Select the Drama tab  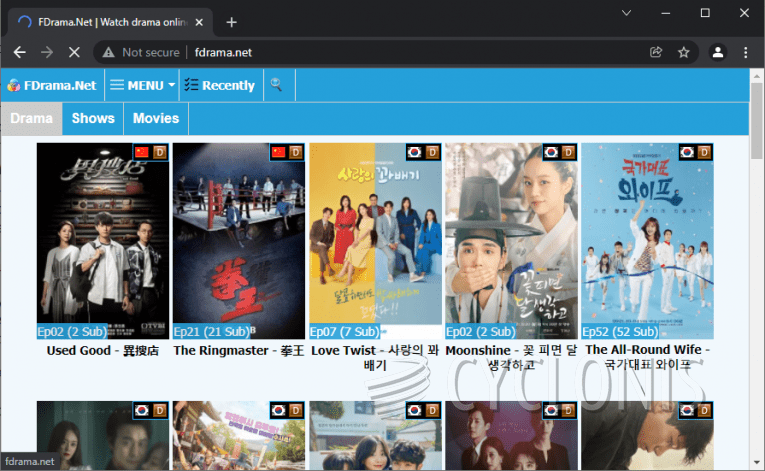coord(31,118)
